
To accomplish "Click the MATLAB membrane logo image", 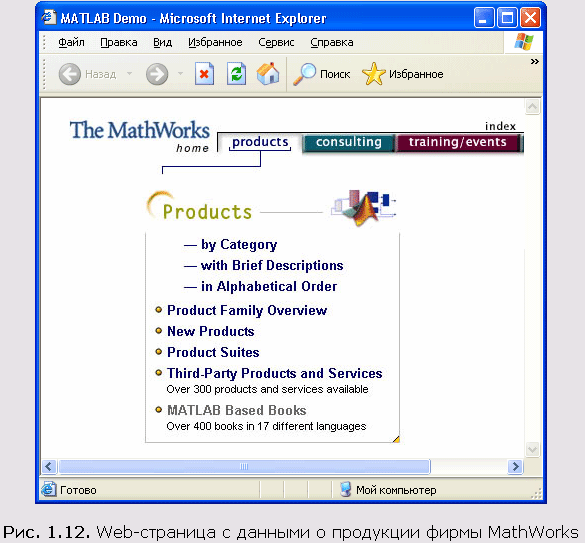I will click(x=363, y=208).
